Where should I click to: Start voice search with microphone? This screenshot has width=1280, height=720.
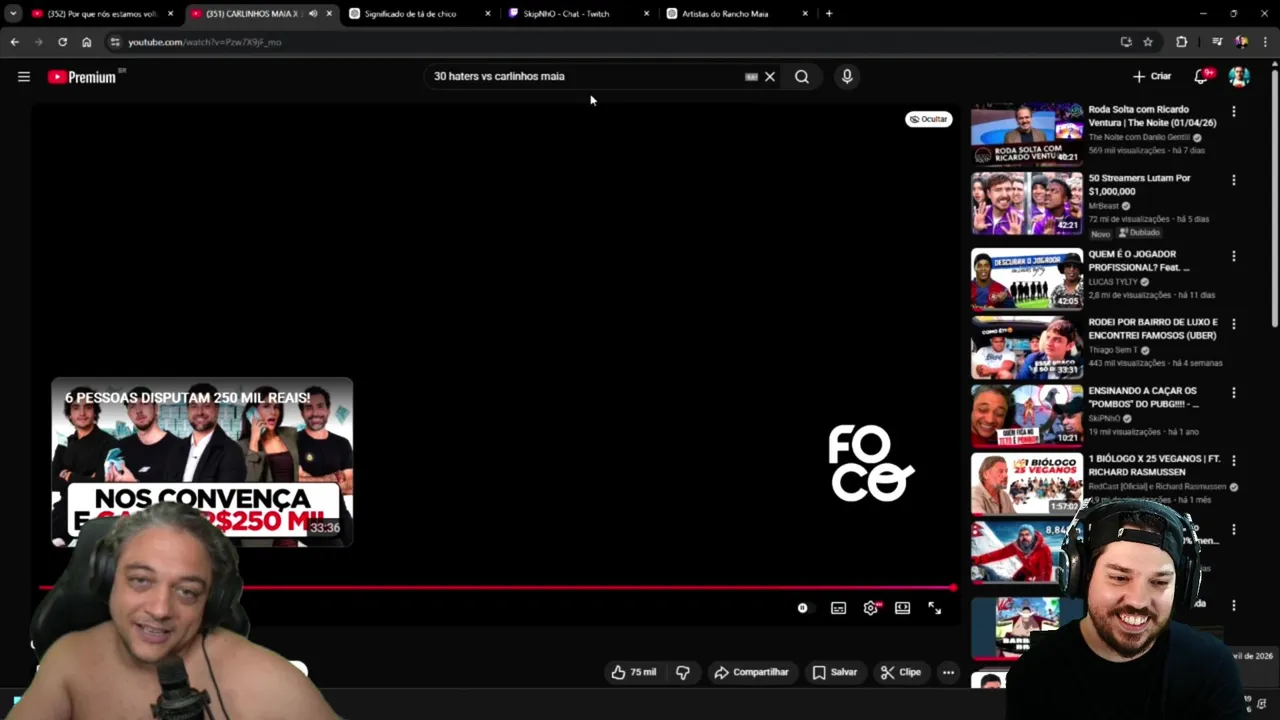[x=847, y=77]
